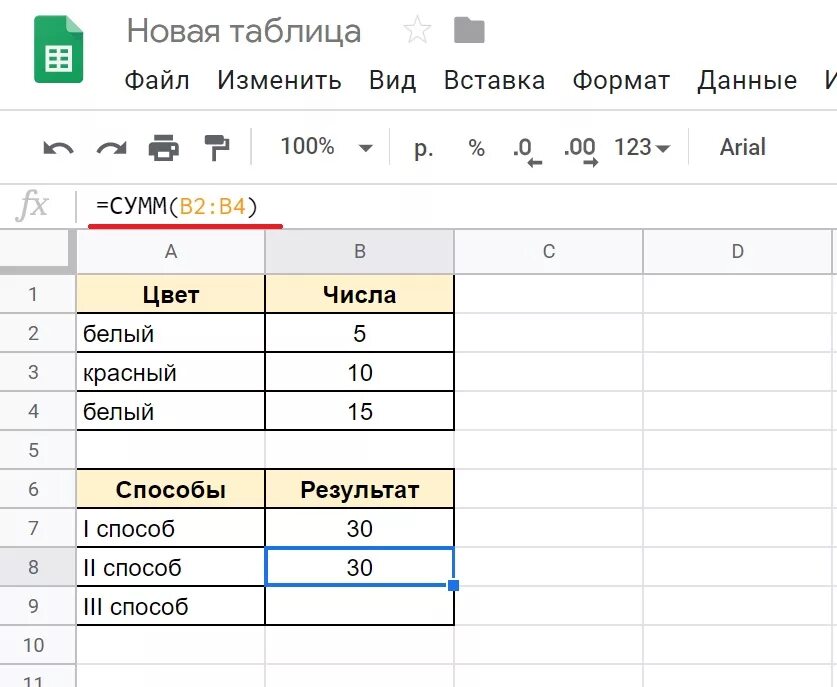Select column C header
837x687 pixels.
[548, 252]
